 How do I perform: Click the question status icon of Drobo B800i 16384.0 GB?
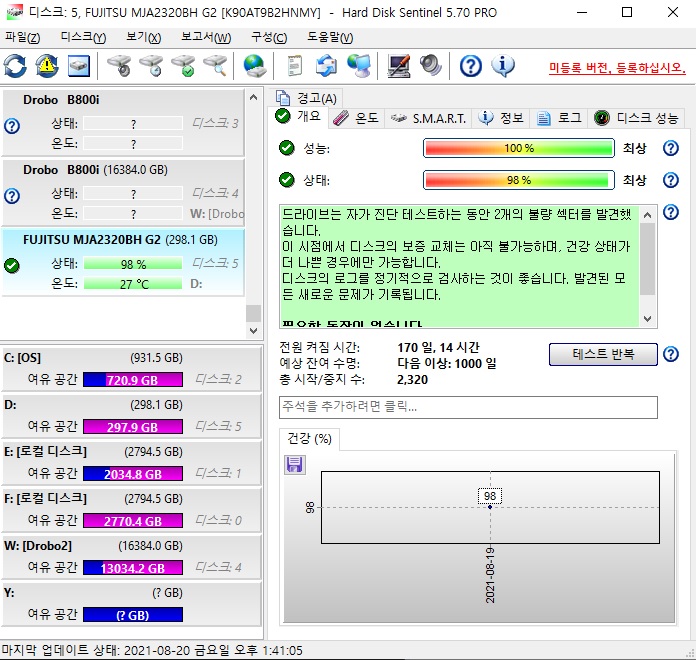point(12,196)
